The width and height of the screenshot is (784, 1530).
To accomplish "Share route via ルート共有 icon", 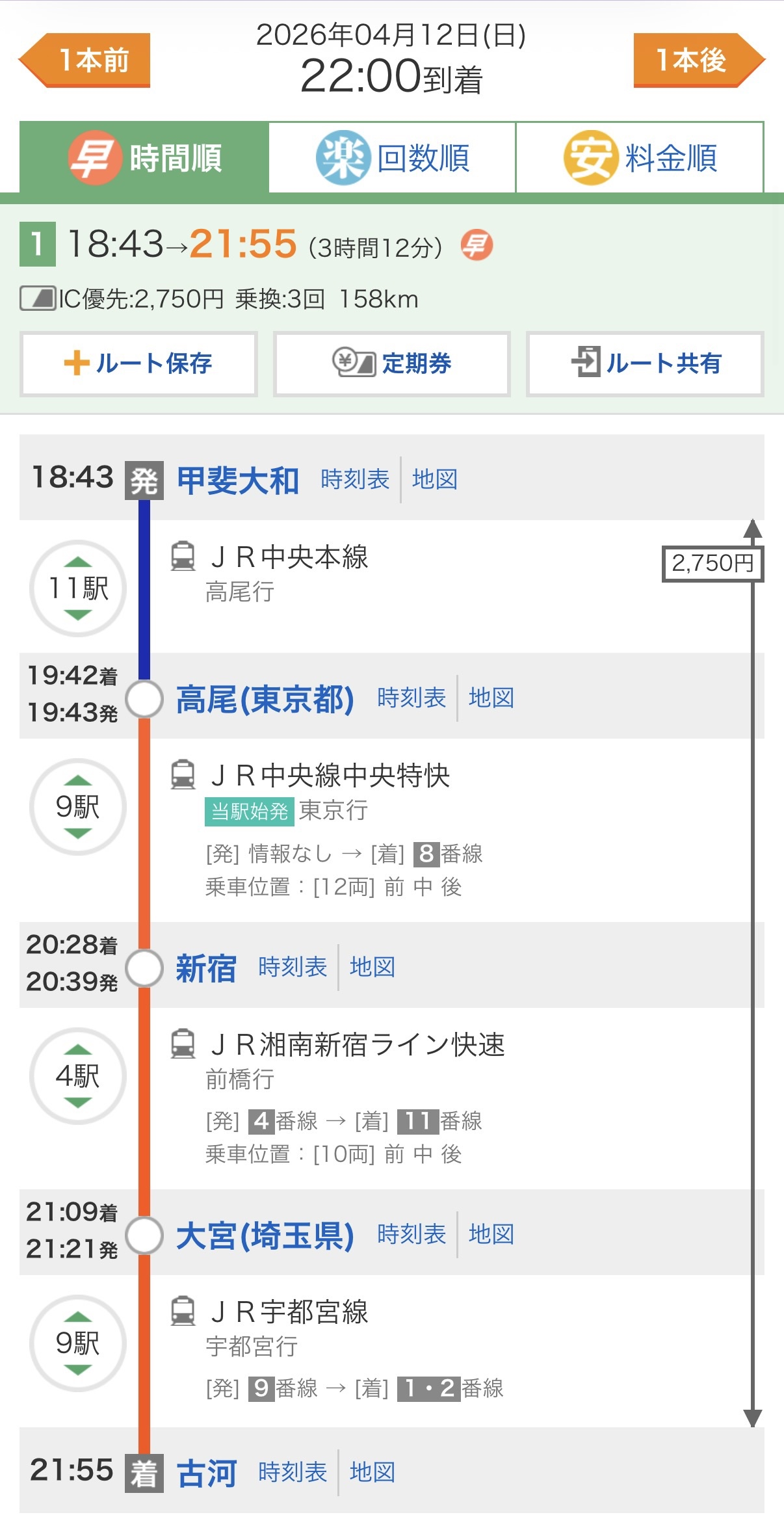I will (645, 363).
